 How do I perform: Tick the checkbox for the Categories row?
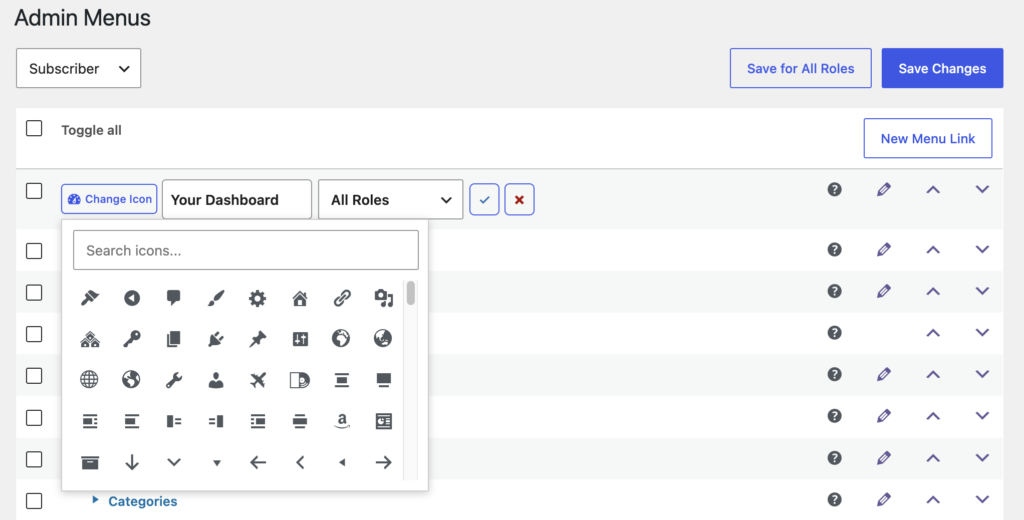[x=34, y=501]
